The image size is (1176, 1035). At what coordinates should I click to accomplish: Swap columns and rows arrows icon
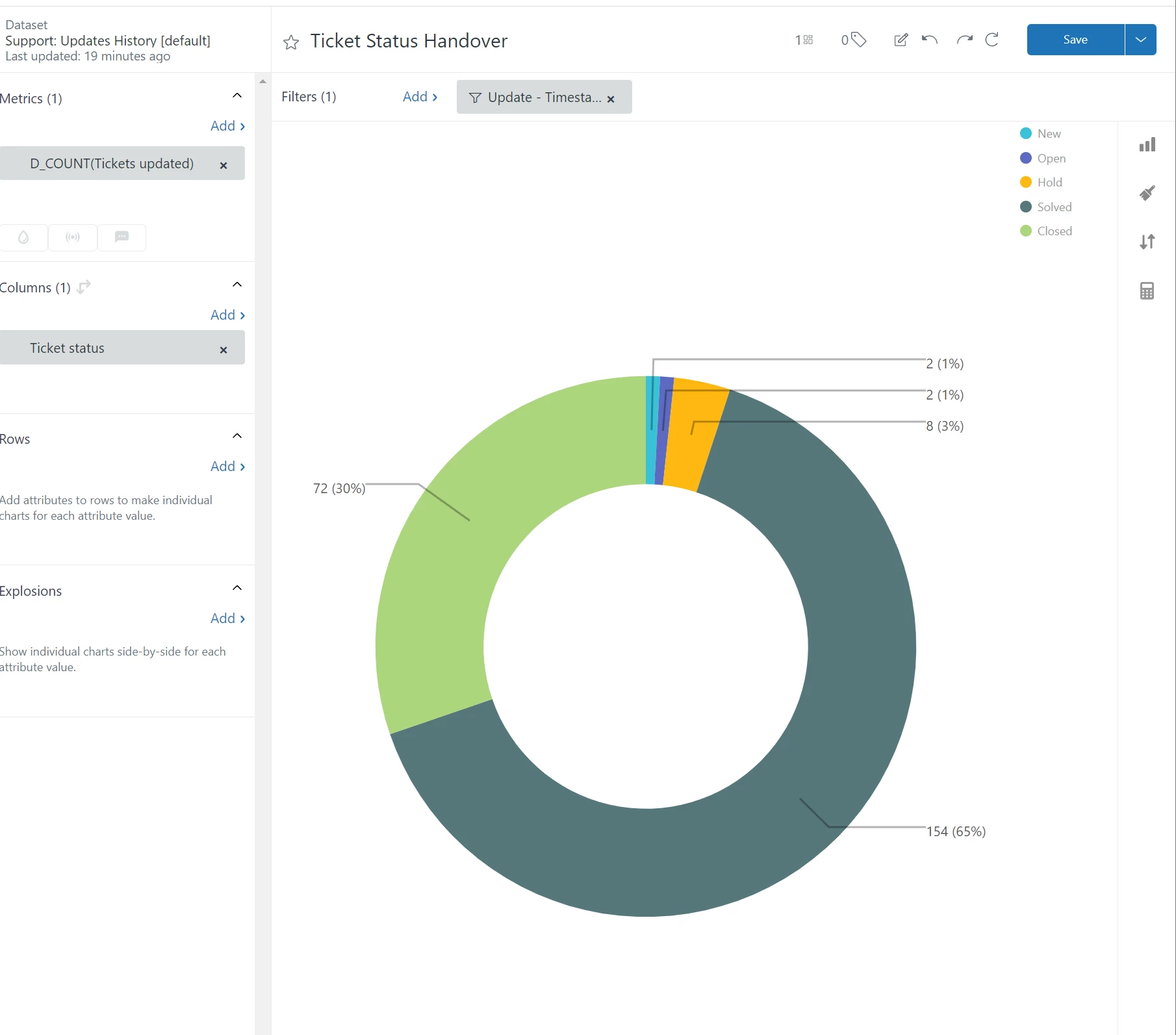click(x=84, y=287)
